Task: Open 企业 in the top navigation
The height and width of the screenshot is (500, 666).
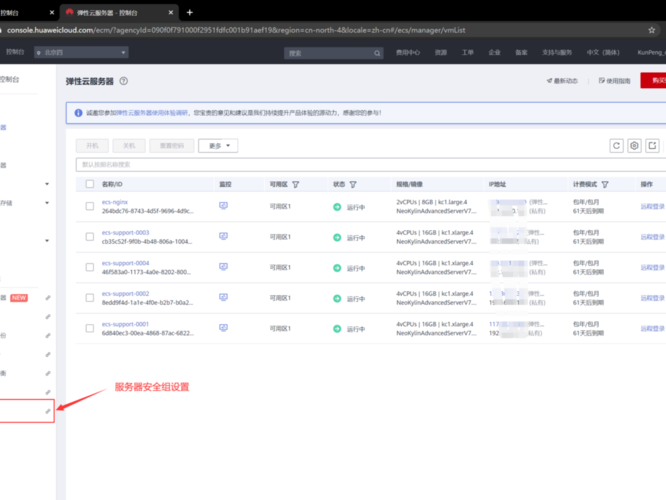Action: point(494,53)
